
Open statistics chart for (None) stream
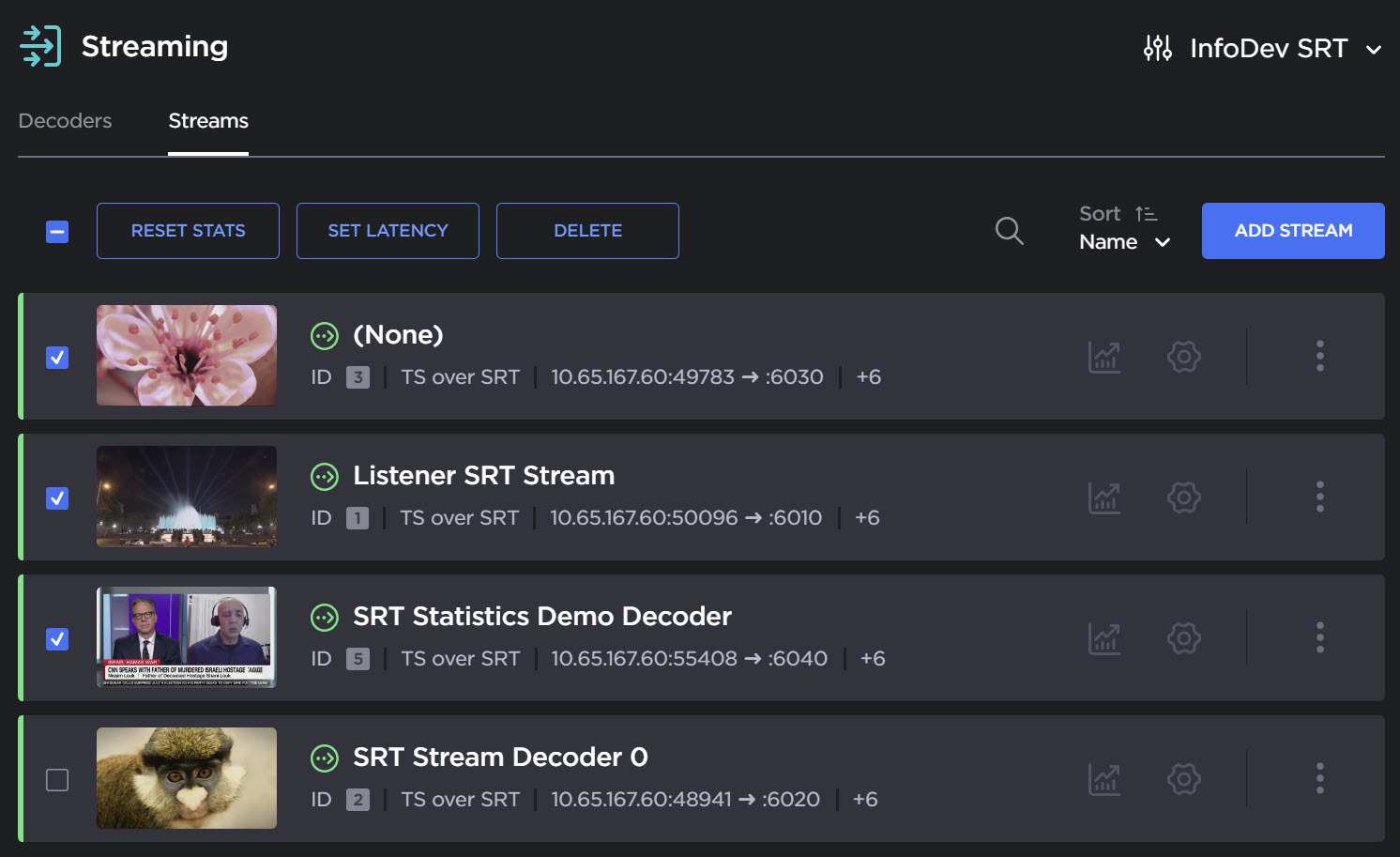point(1104,357)
